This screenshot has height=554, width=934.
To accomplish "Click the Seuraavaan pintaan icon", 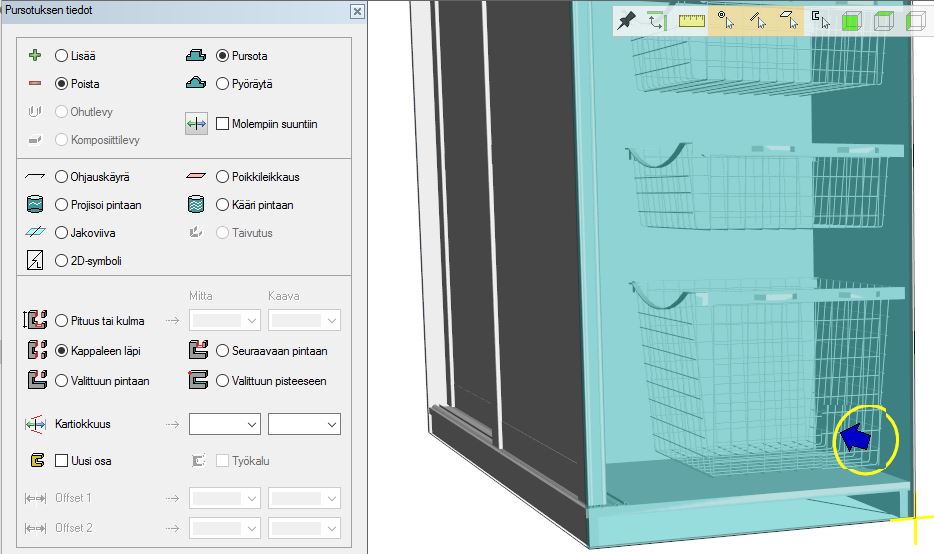I will pos(198,350).
